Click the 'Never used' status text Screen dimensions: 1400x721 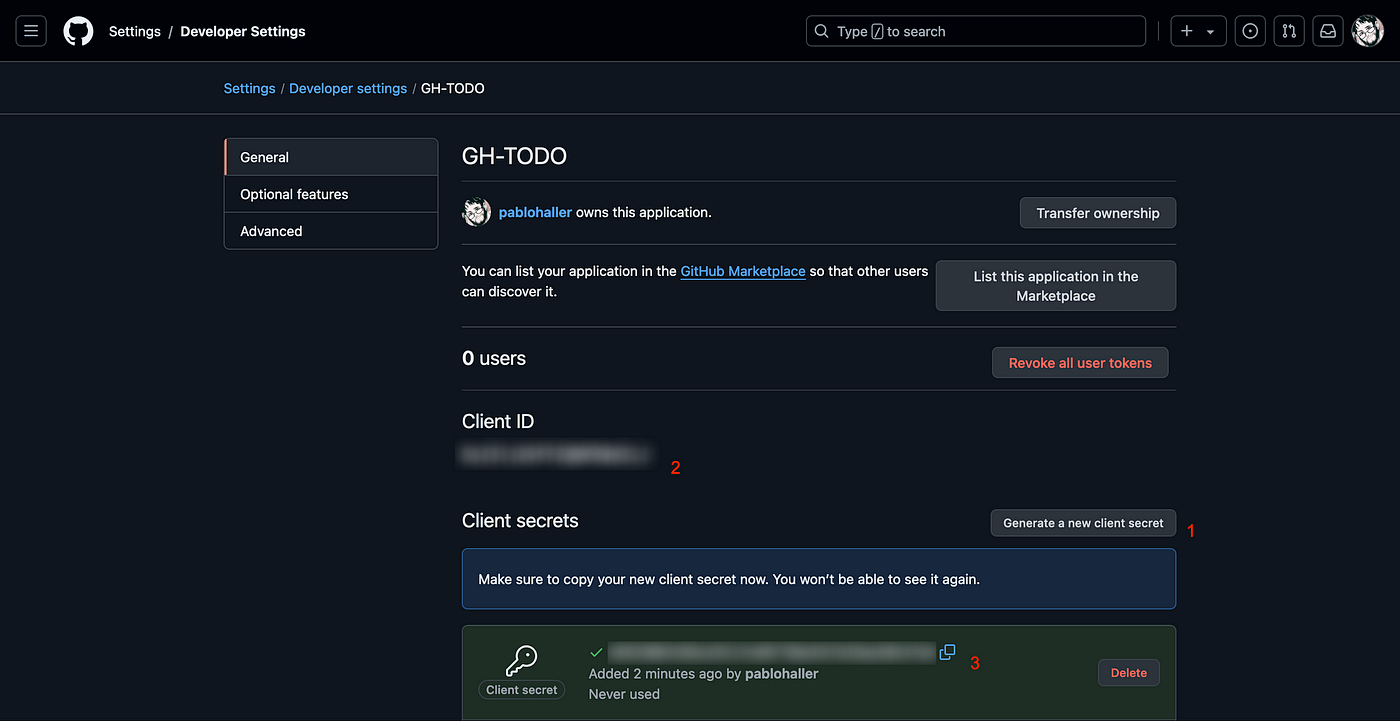[x=624, y=694]
